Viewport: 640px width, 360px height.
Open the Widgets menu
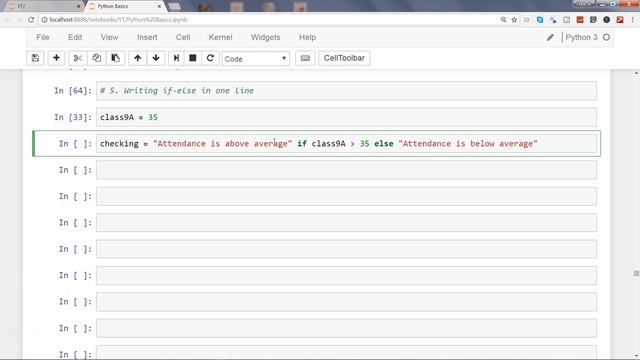[265, 37]
